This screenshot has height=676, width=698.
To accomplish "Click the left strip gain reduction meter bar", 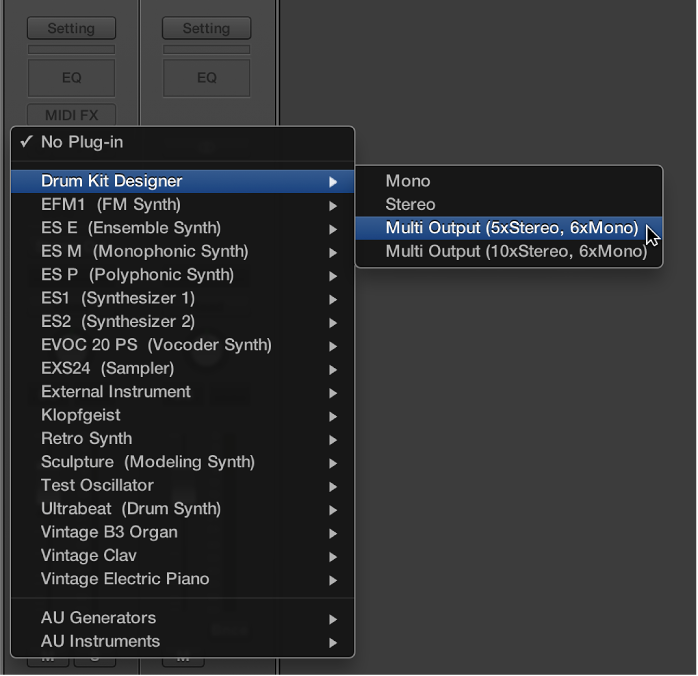I will point(71,49).
